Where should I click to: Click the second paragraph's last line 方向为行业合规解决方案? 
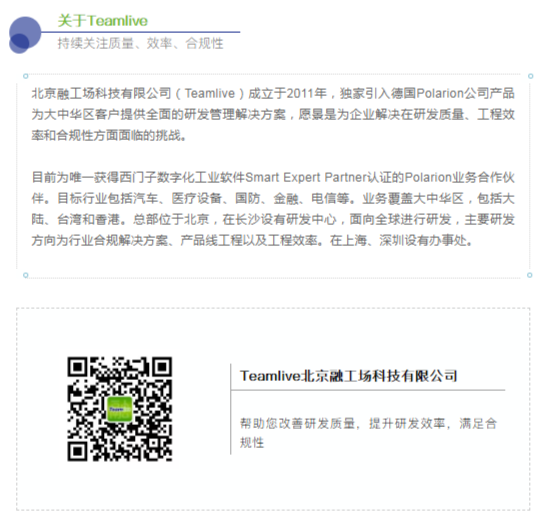[x=252, y=240]
